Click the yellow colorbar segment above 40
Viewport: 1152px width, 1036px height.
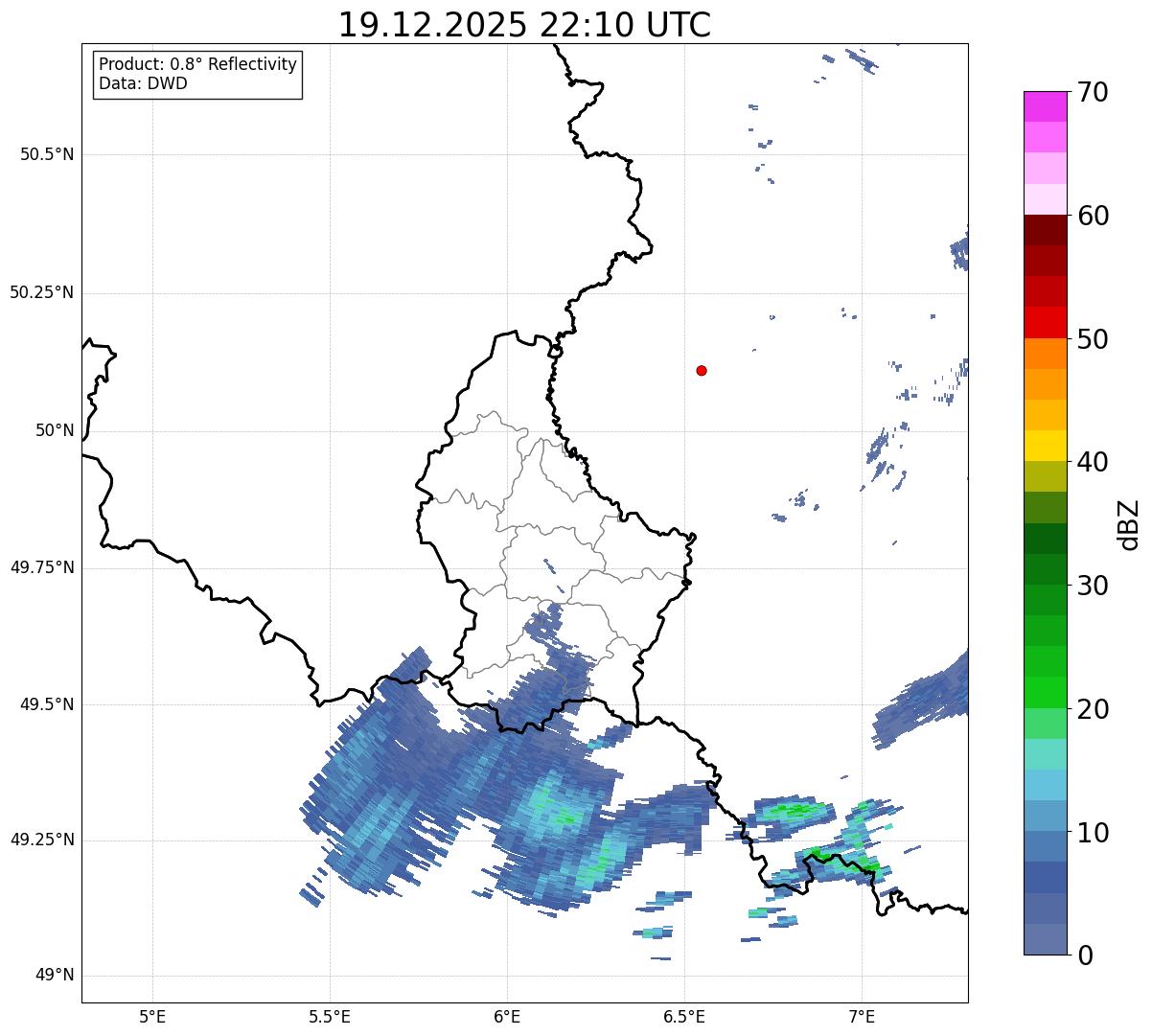[1046, 446]
